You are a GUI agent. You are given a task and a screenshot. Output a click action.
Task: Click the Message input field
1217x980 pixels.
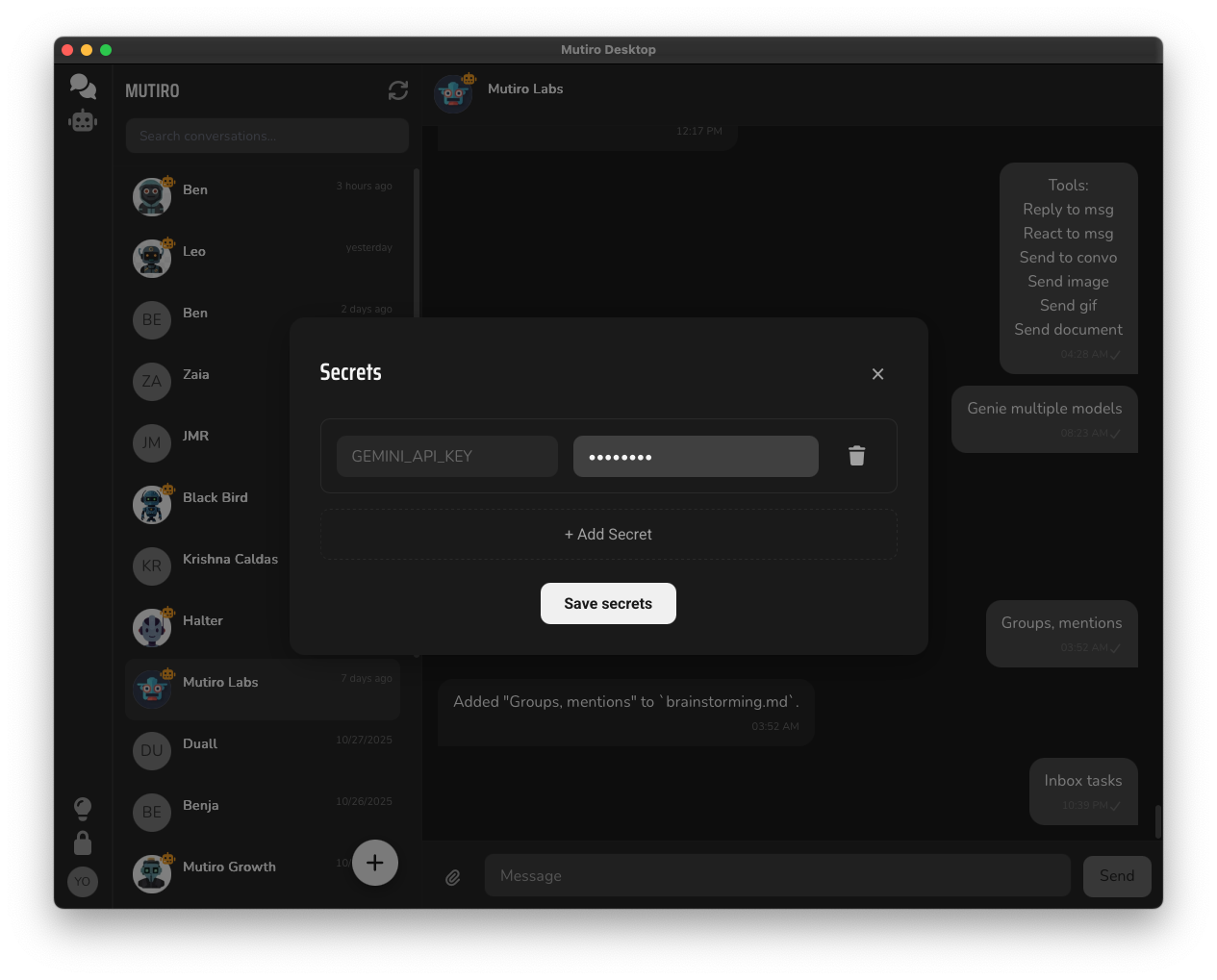coord(777,875)
